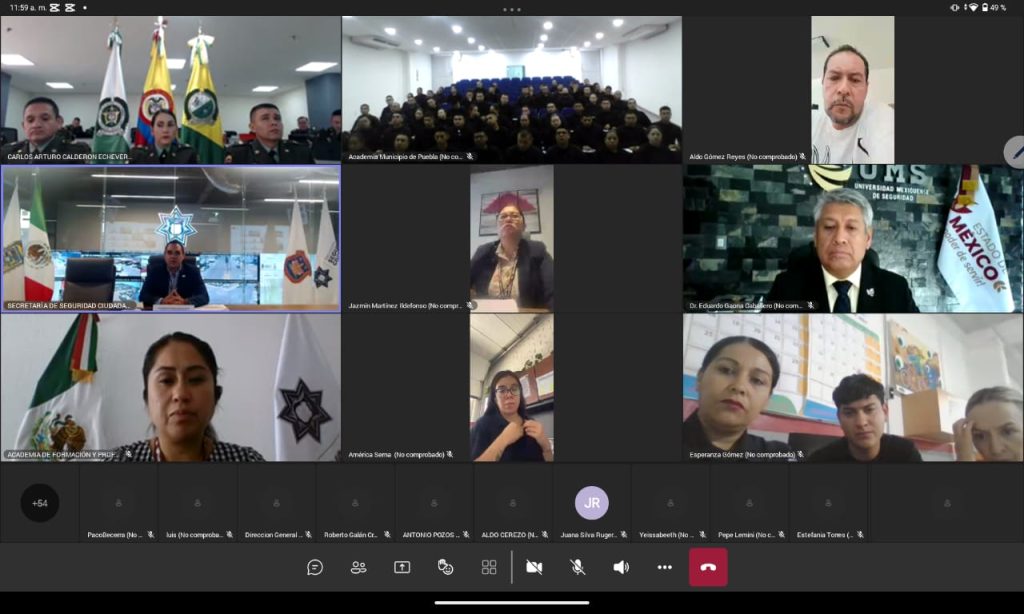Unmute the microphone
1024x614 pixels.
[577, 567]
